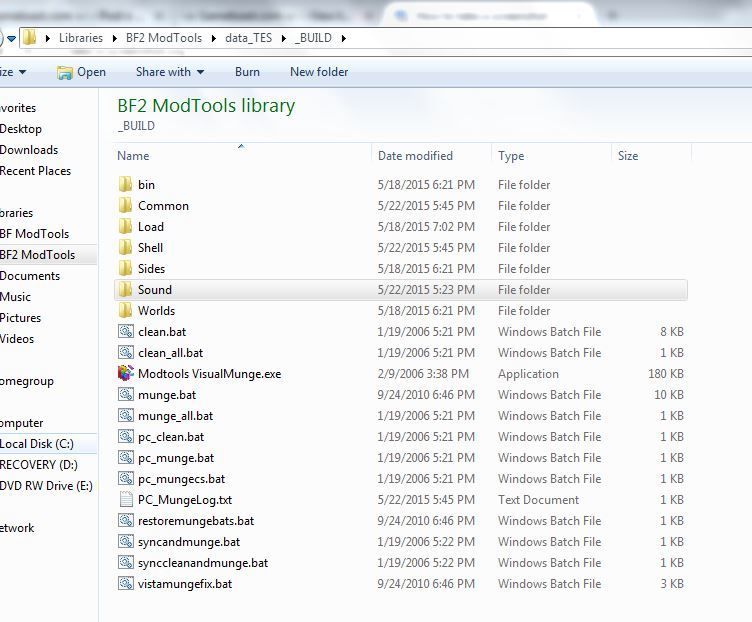Viewport: 752px width, 622px height.
Task: Select the Sound folder icon
Action: point(125,290)
